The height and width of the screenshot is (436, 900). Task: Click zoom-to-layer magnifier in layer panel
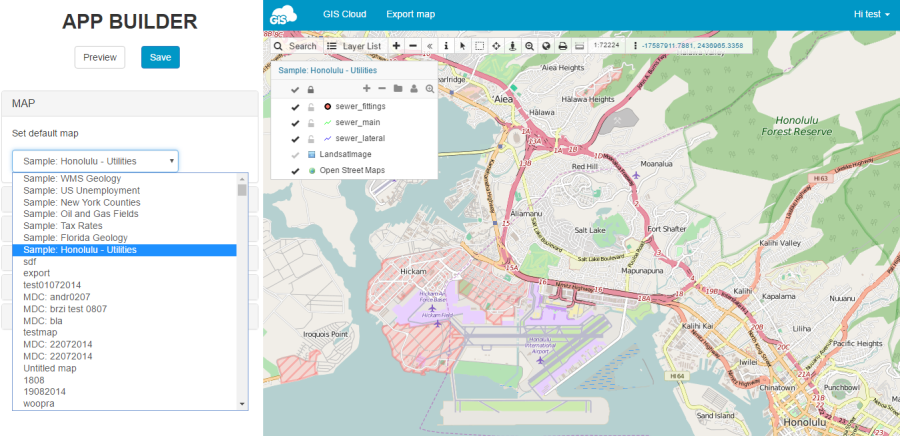tap(429, 89)
